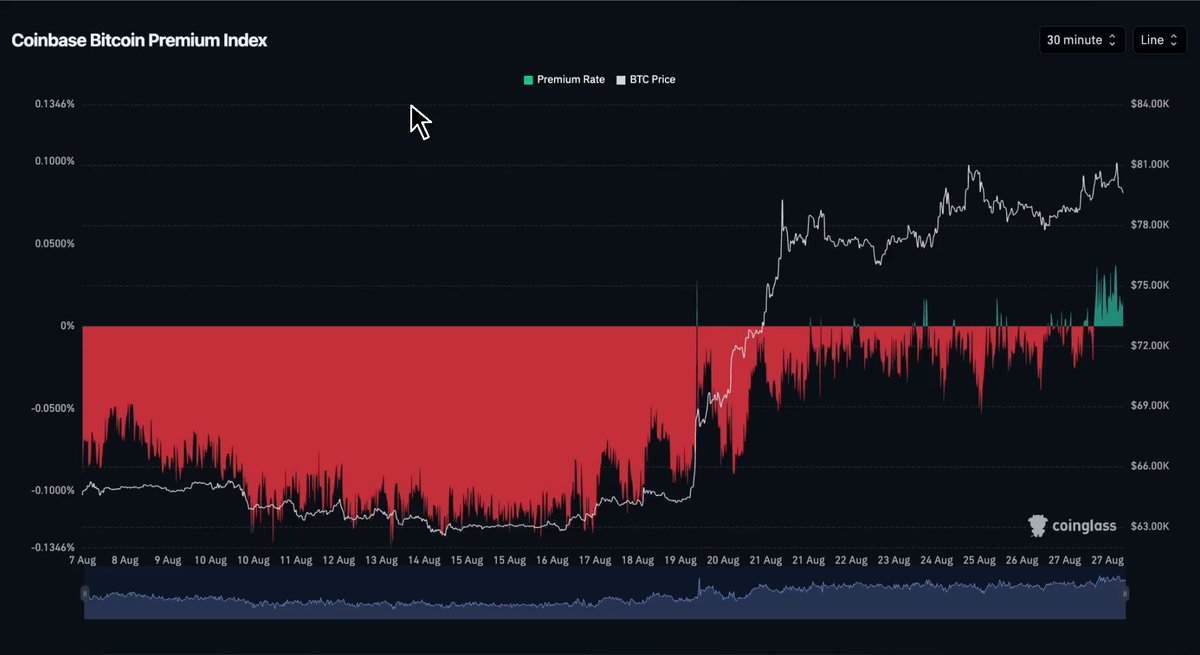The width and height of the screenshot is (1200, 655).
Task: Click the 0.1000% left axis label
Action: point(54,162)
